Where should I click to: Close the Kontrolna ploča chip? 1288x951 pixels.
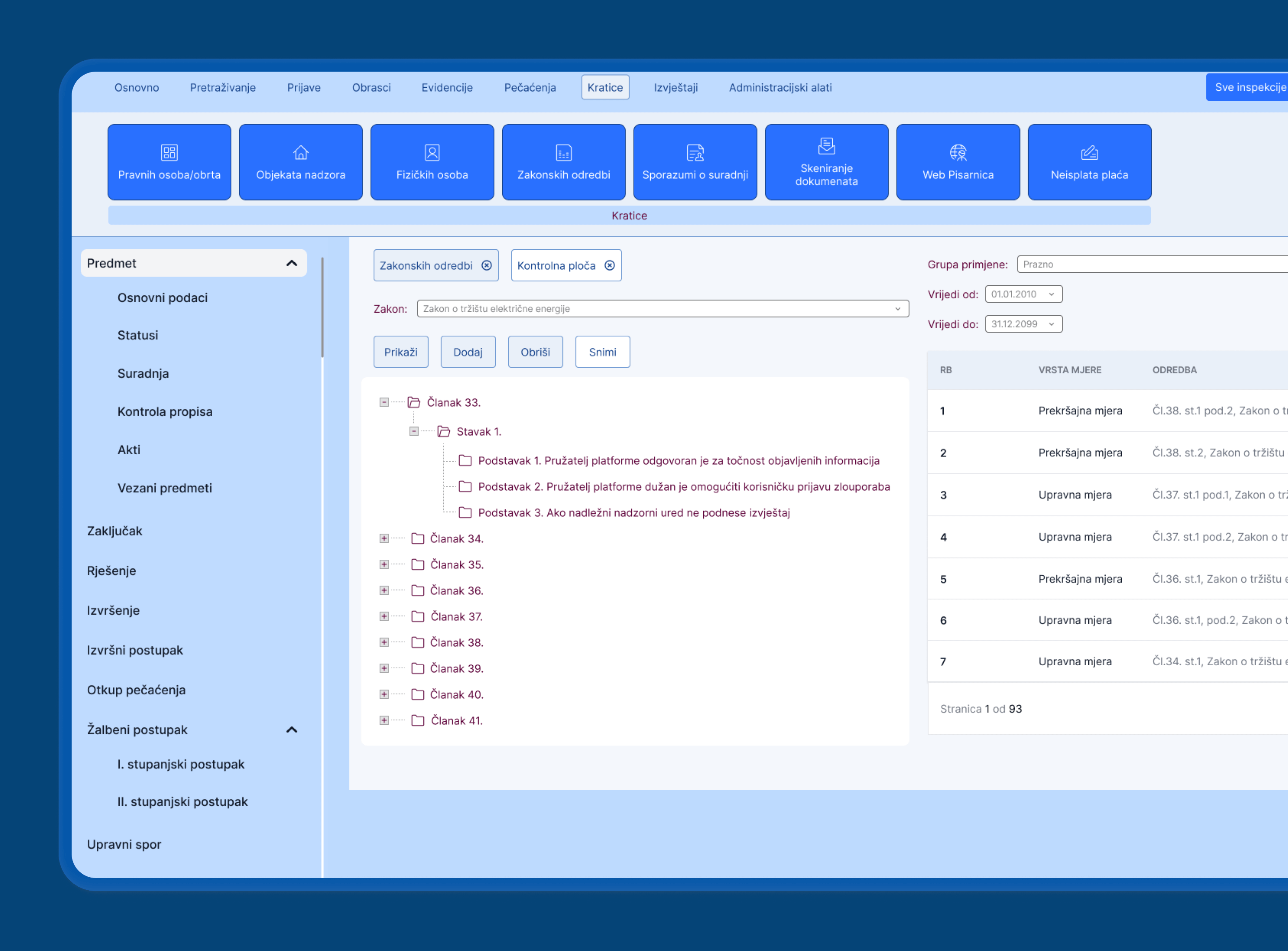[x=609, y=265]
